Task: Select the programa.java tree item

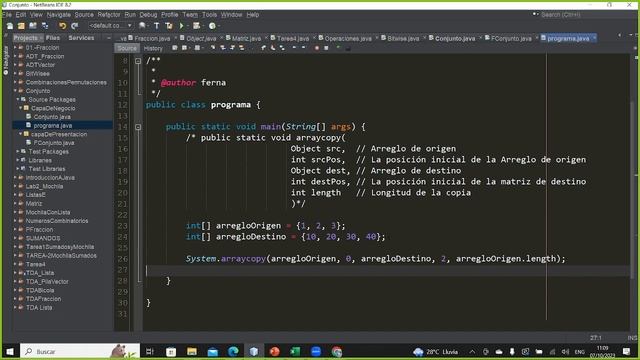Action: click(53, 126)
